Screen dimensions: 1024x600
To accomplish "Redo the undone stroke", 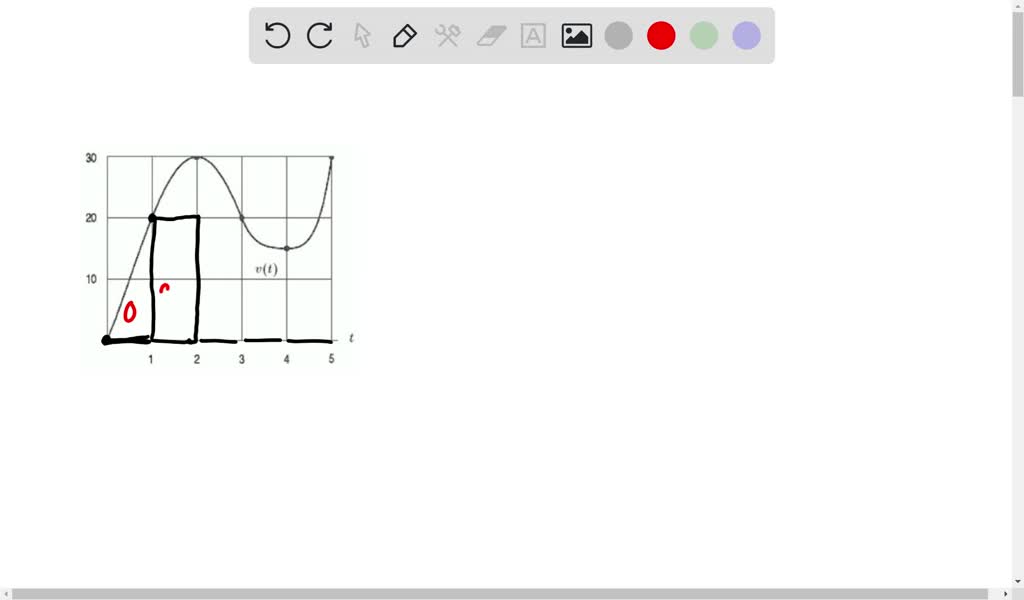I will click(318, 35).
